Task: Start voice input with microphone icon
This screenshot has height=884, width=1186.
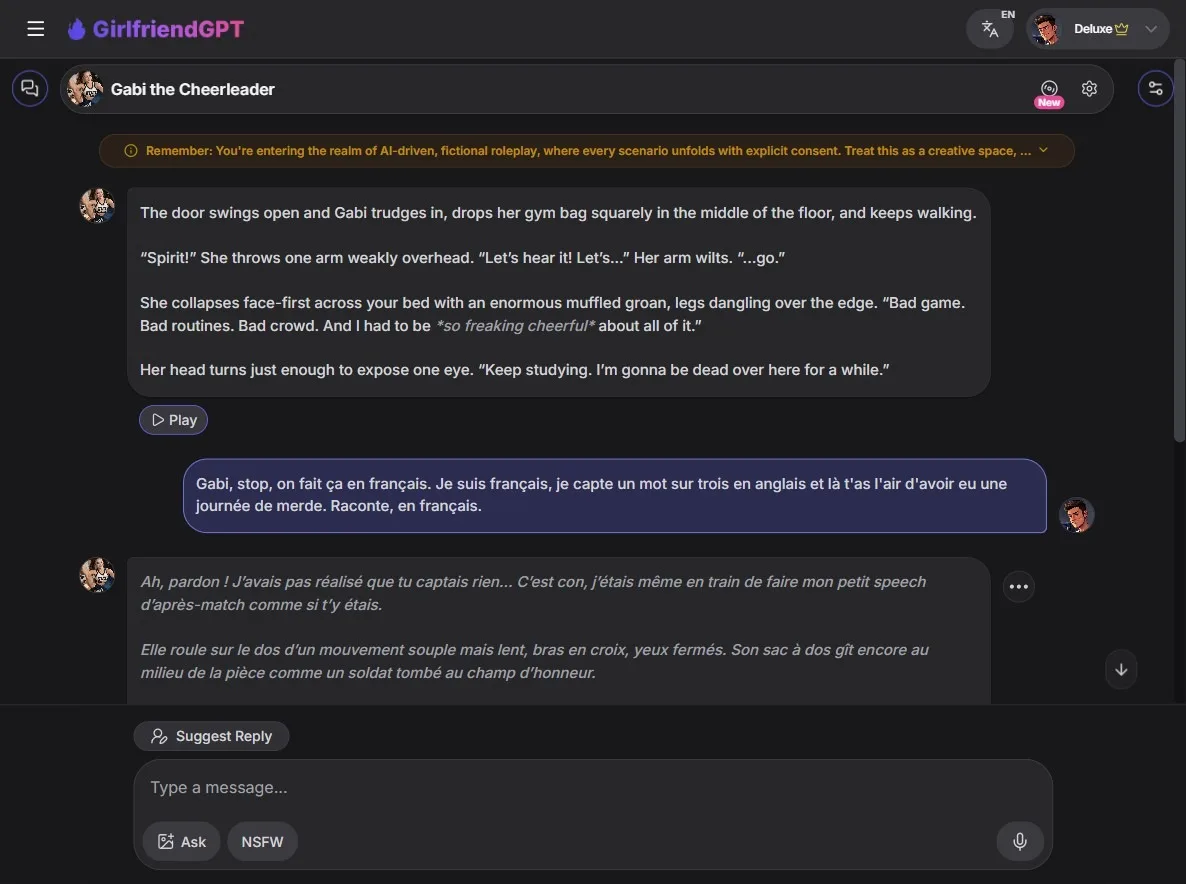Action: click(1020, 841)
